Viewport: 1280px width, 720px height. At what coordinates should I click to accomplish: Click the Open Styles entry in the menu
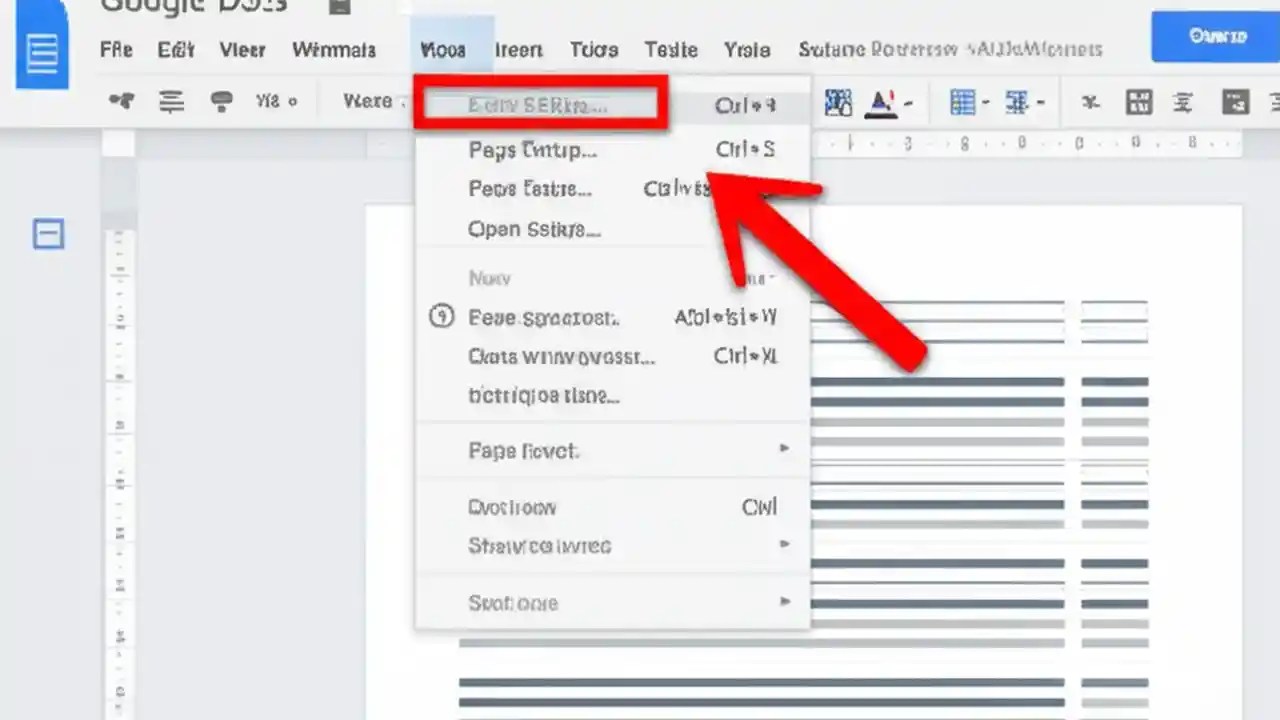(533, 229)
